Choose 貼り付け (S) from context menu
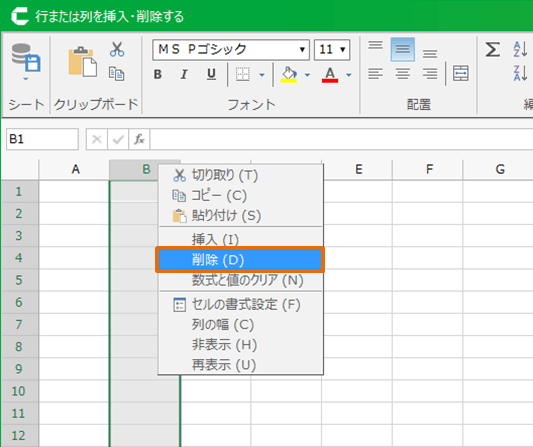The height and width of the screenshot is (447, 533). (x=241, y=216)
